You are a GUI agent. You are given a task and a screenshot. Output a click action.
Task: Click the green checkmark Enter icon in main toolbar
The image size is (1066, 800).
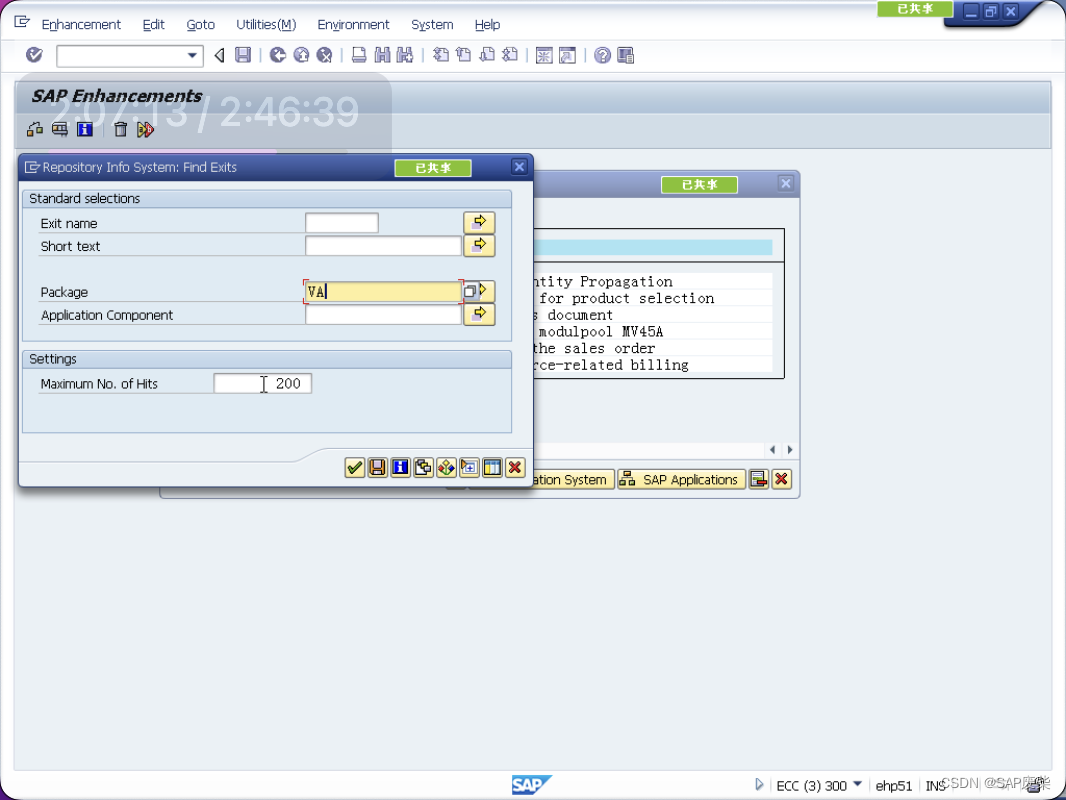point(34,55)
